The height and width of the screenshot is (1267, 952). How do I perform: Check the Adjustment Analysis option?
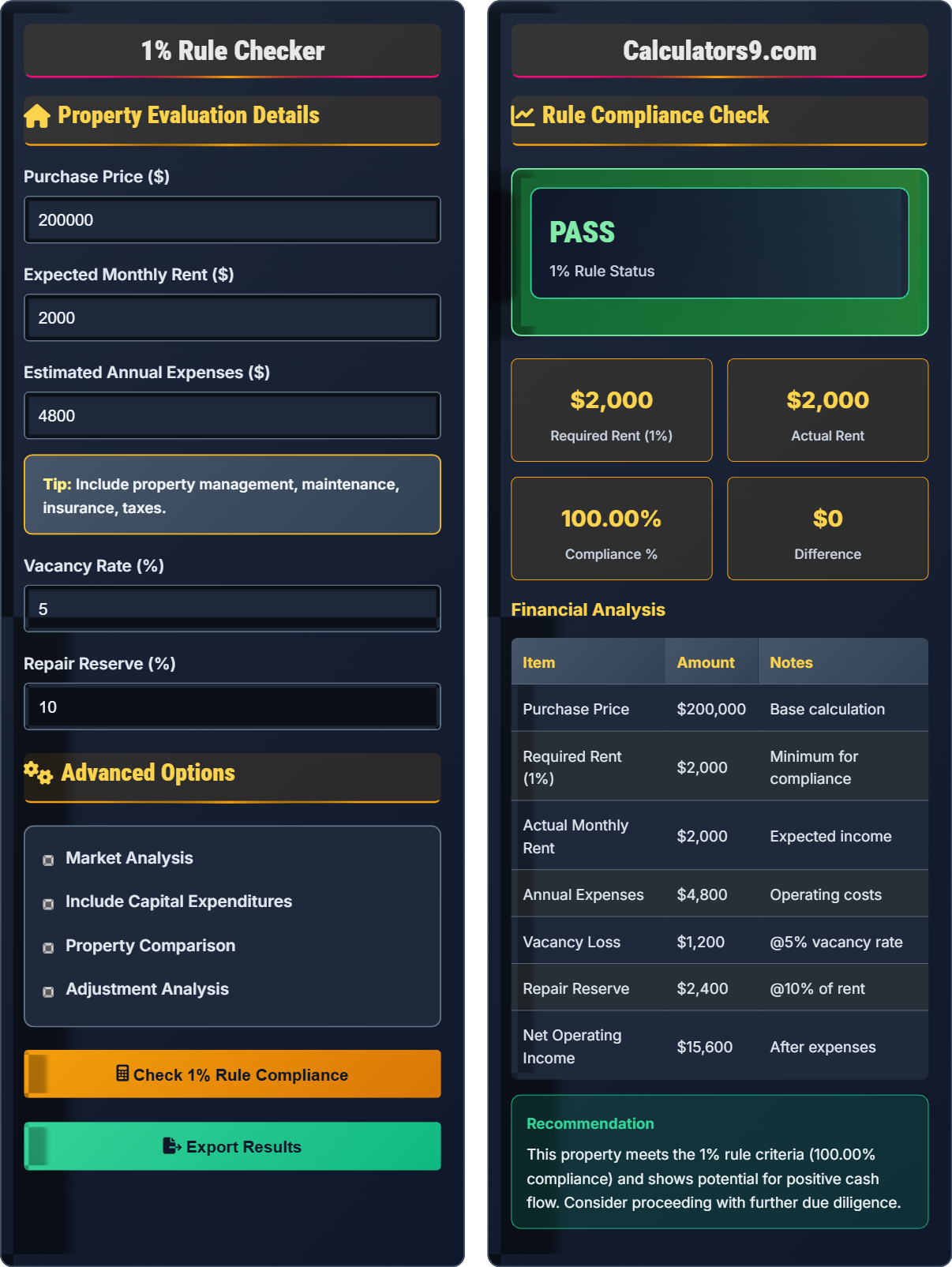click(x=48, y=991)
